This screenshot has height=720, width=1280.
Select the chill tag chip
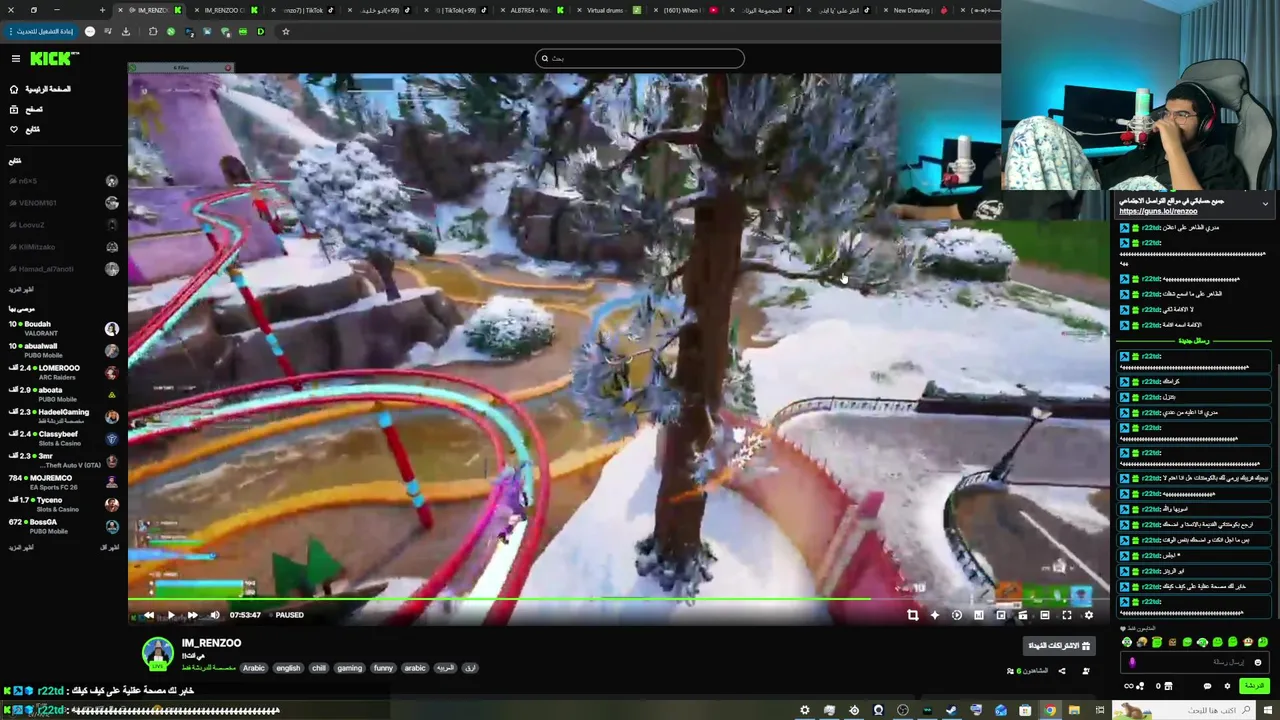[x=319, y=668]
